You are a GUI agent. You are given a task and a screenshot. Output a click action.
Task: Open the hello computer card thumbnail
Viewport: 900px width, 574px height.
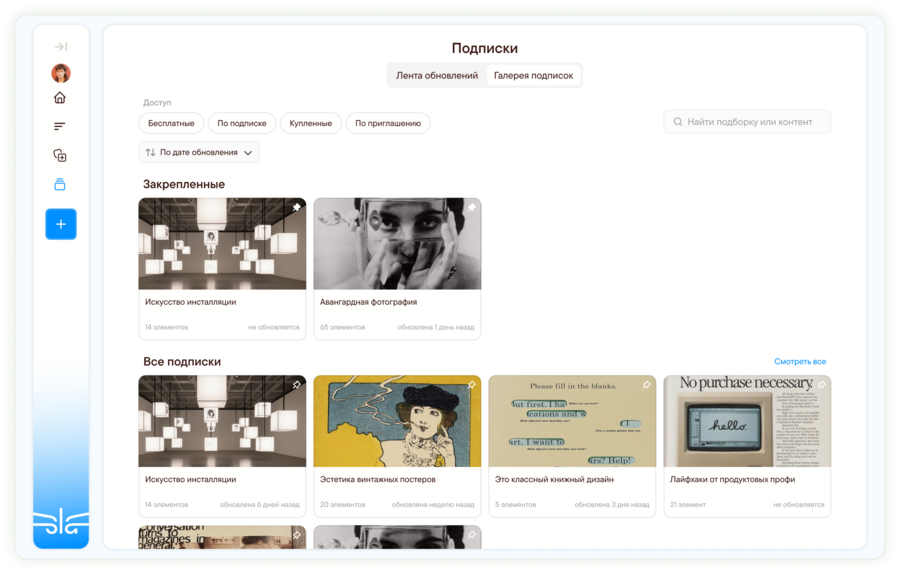pos(747,421)
